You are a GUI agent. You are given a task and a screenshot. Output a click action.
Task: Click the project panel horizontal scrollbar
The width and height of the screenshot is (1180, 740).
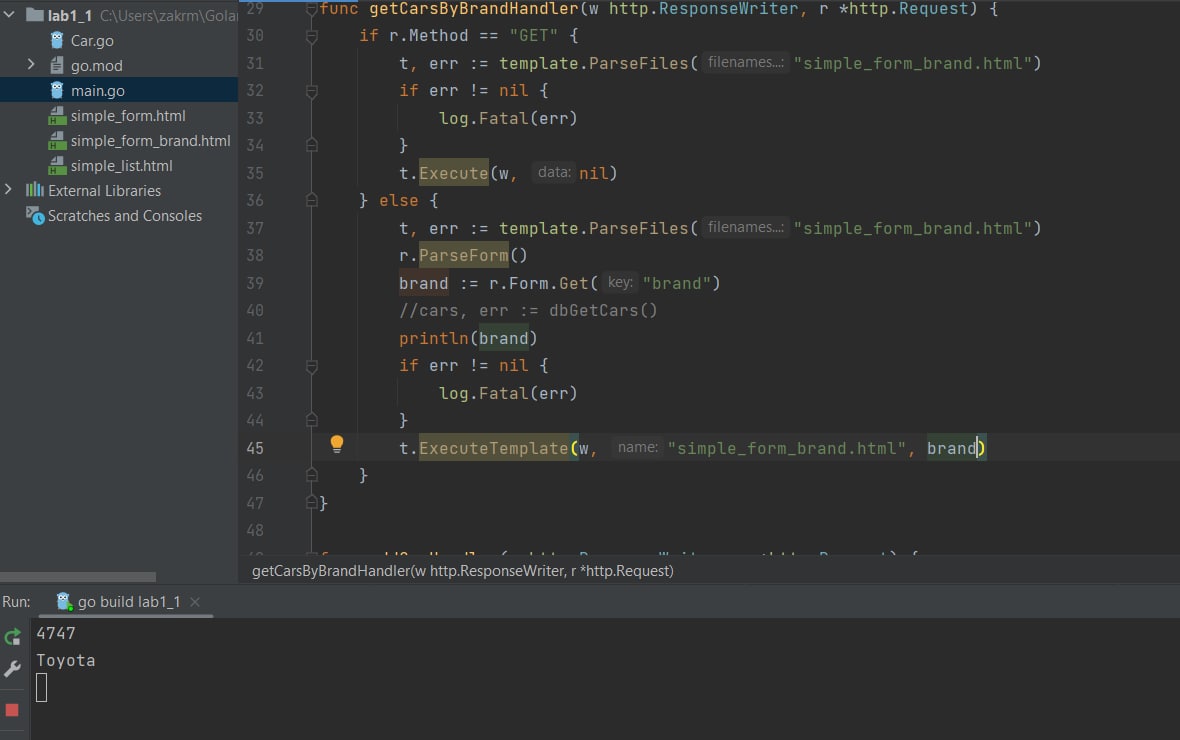click(x=78, y=577)
